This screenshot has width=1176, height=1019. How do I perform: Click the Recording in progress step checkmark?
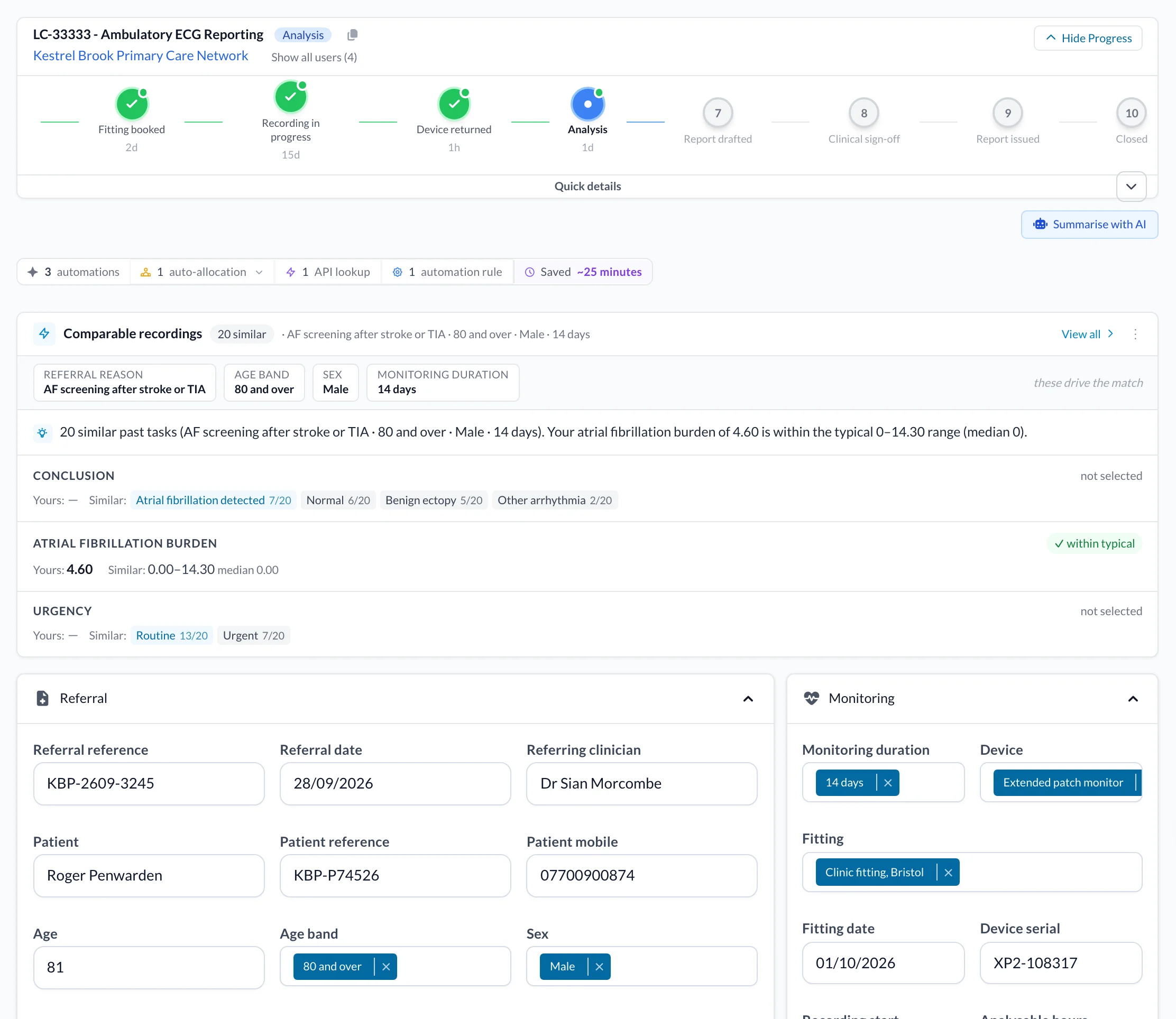[x=291, y=97]
